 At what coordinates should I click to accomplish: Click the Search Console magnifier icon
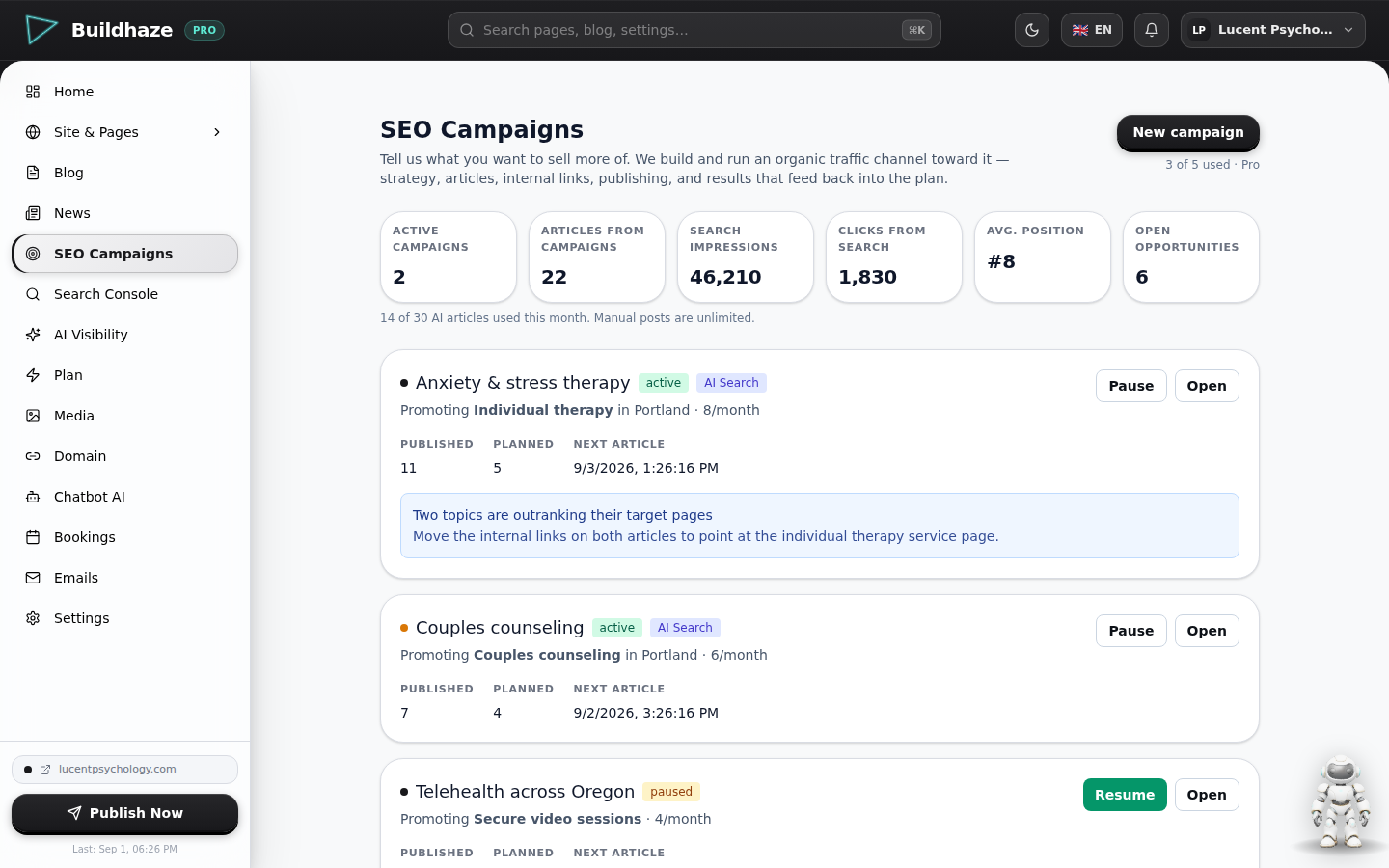point(33,294)
